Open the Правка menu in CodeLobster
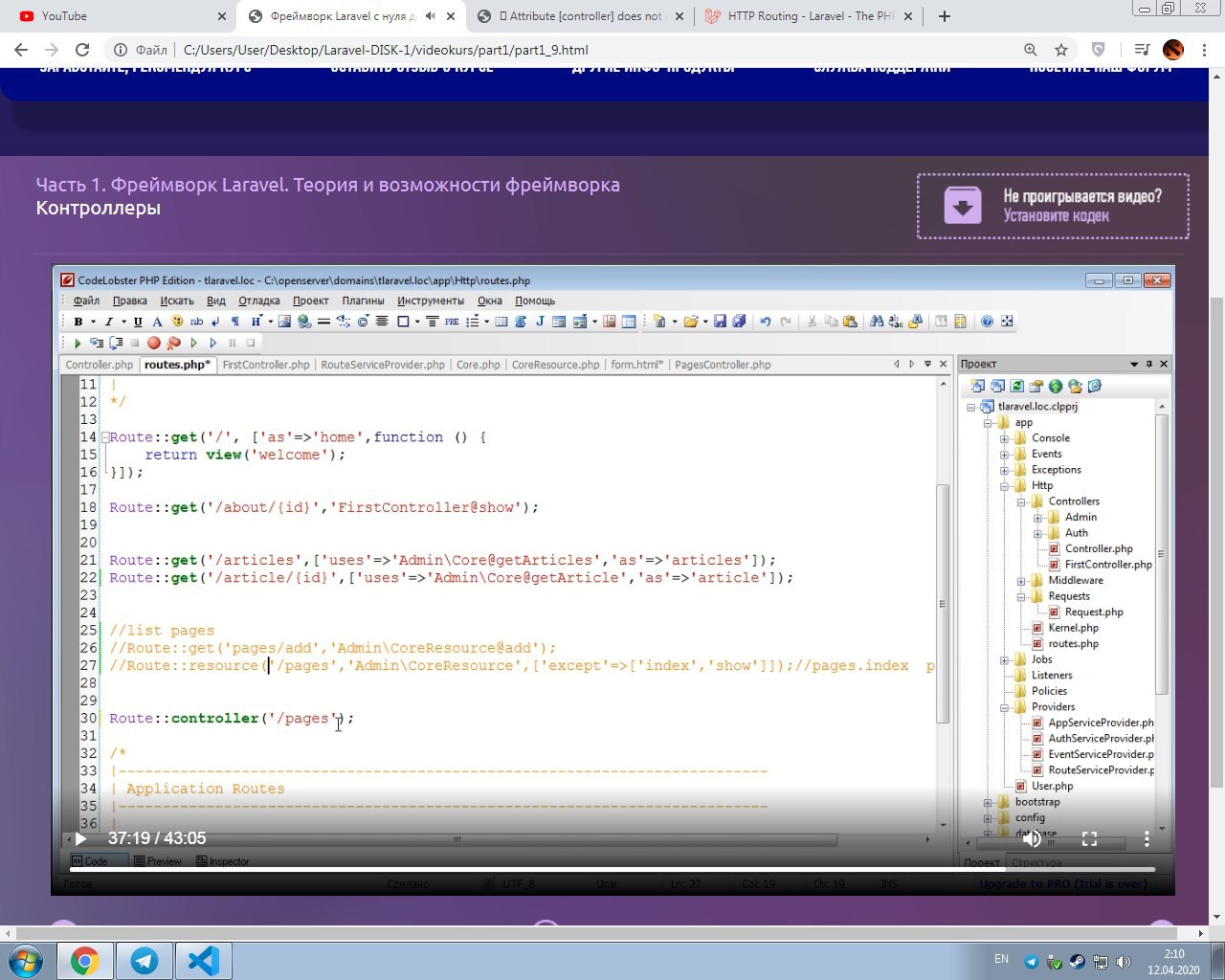 (x=130, y=301)
